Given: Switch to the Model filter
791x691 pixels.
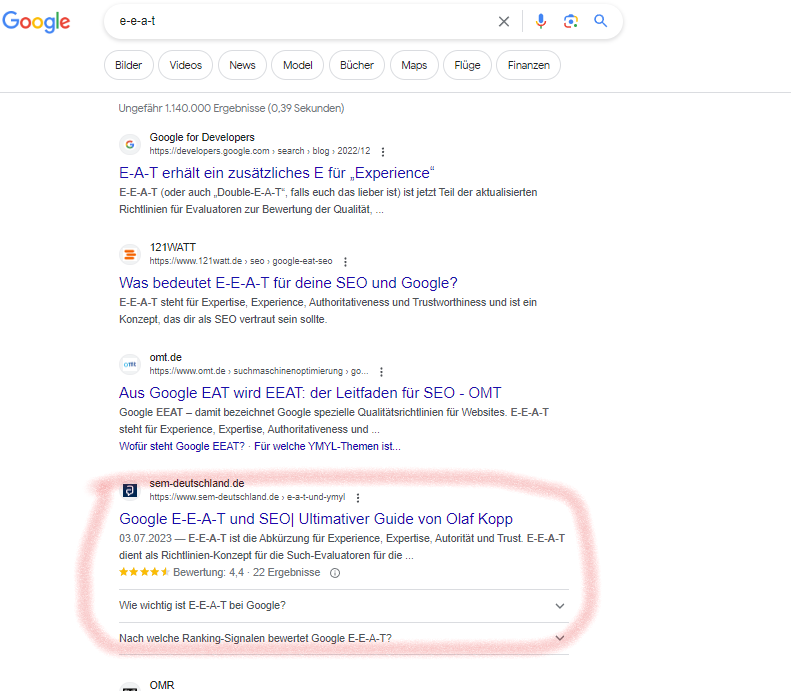Looking at the screenshot, I should [x=298, y=65].
